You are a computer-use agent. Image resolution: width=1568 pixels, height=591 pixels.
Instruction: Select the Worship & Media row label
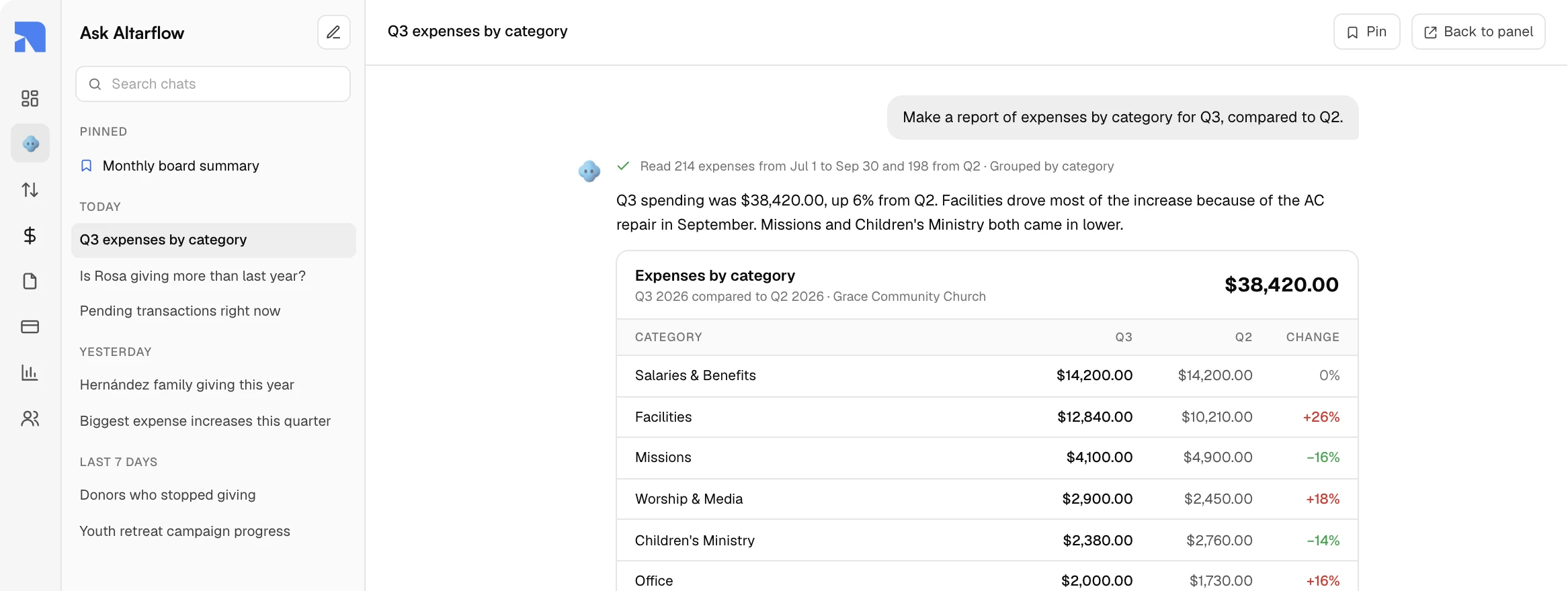[689, 499]
